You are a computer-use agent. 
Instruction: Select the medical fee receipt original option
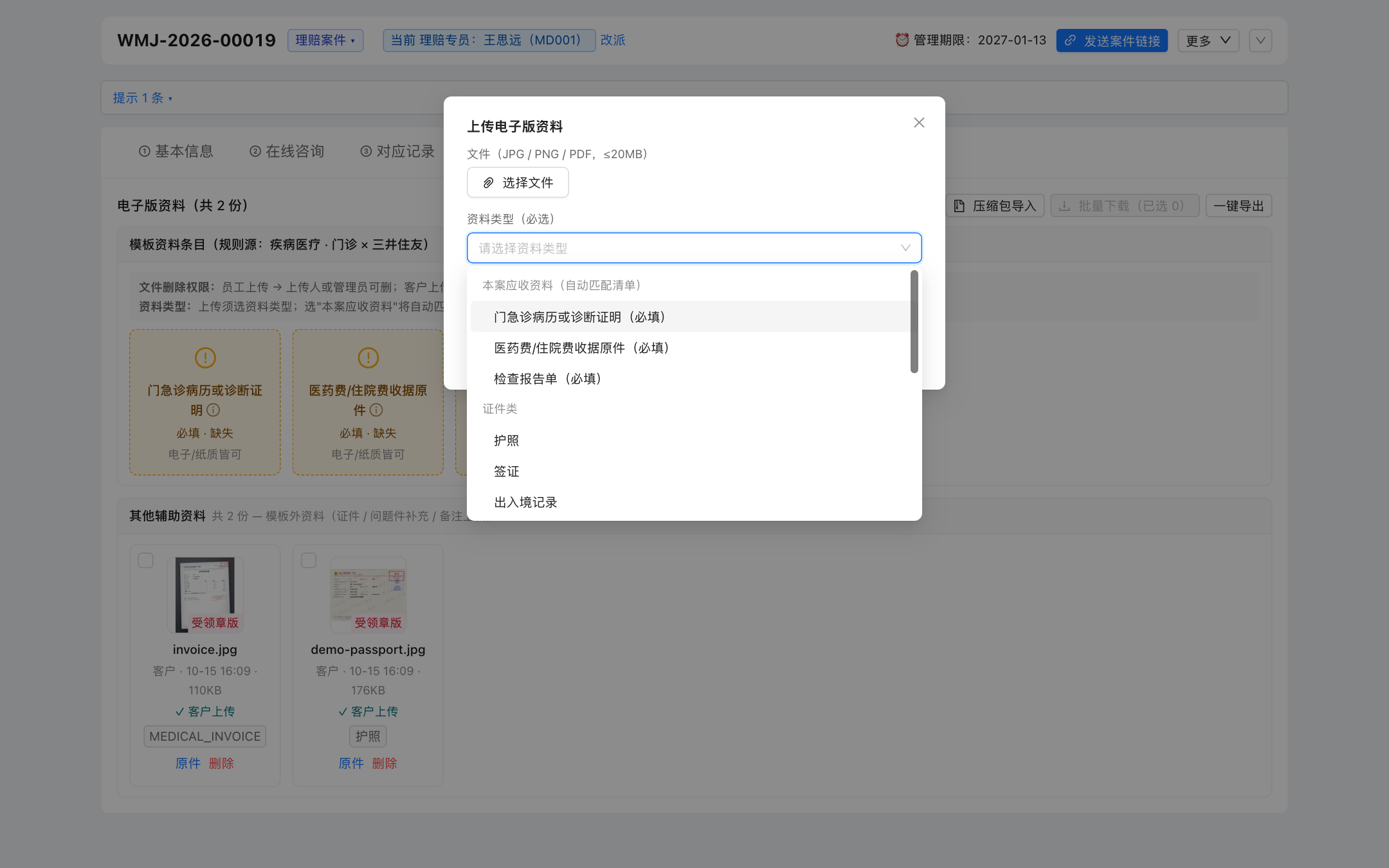pyautogui.click(x=690, y=348)
